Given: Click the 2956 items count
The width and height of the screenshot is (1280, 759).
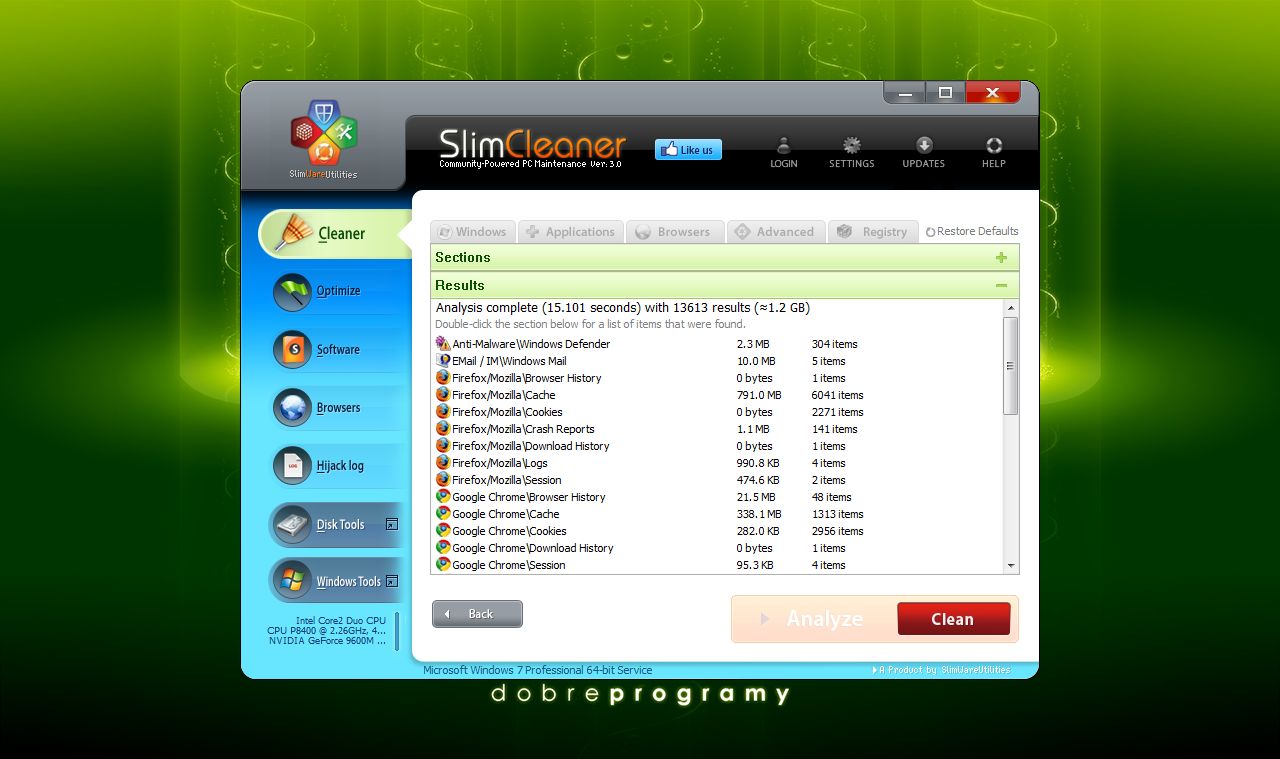Looking at the screenshot, I should click(x=837, y=531).
